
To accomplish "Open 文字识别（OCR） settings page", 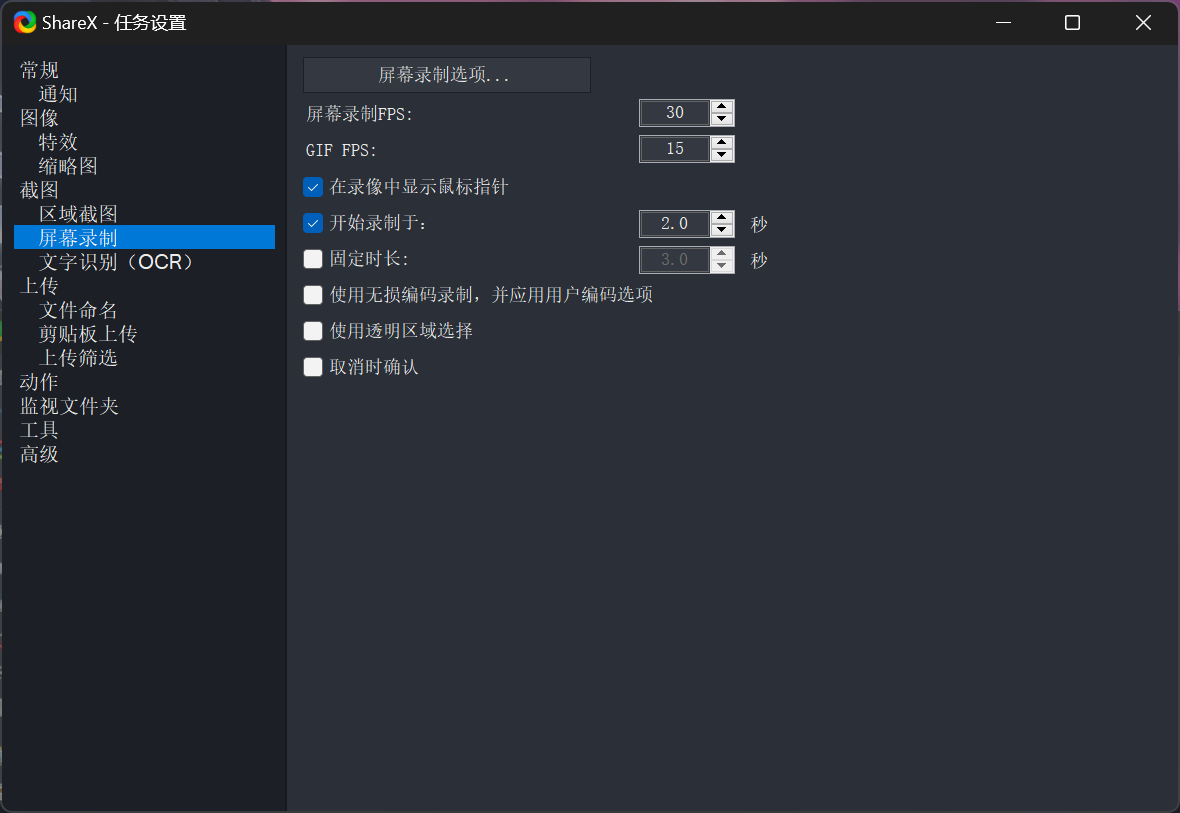I will tap(116, 262).
